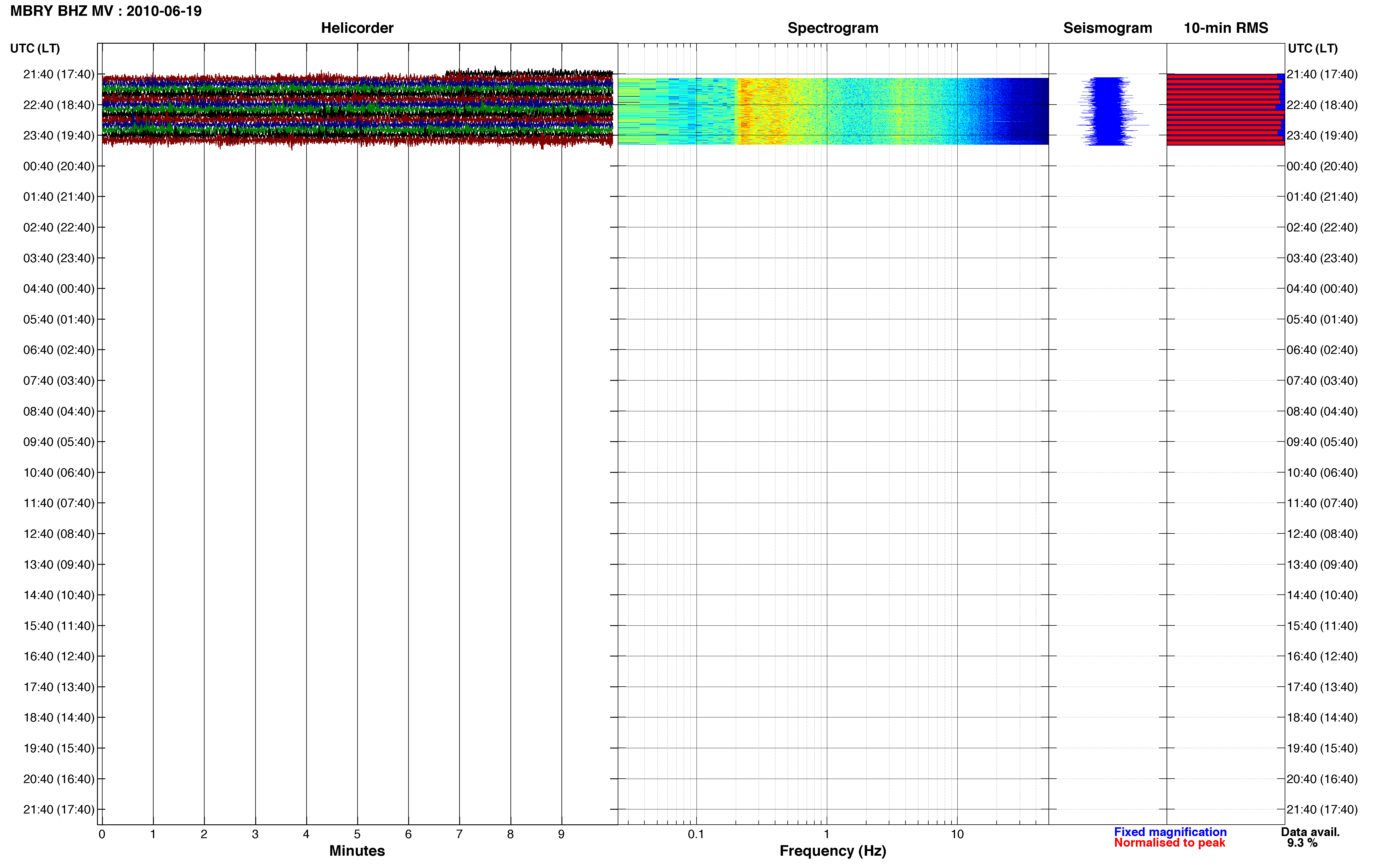Click the blue seismogram waveform trace
The width and height of the screenshot is (1389, 868).
pos(1108,111)
